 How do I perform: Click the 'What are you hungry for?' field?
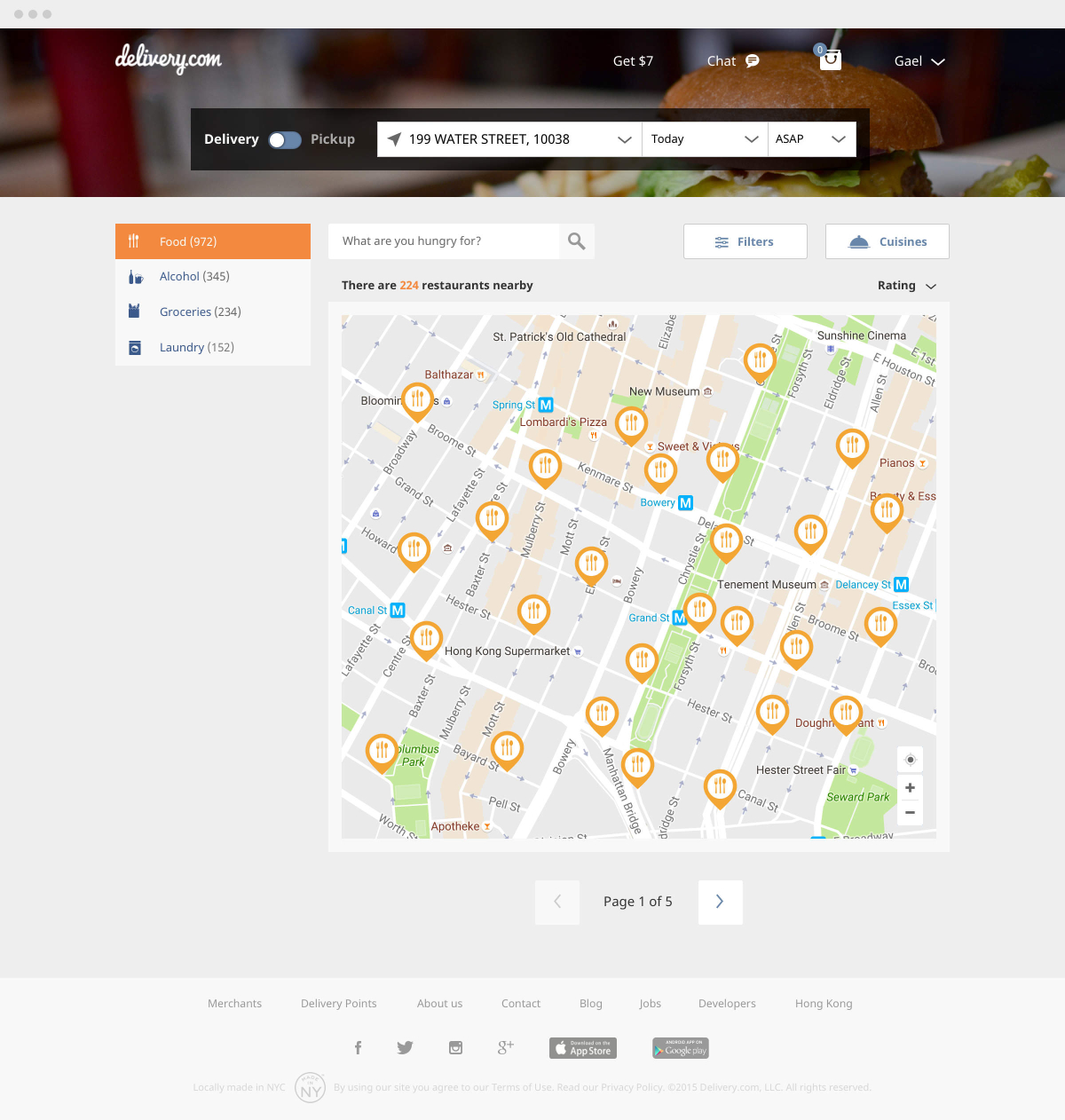[x=444, y=241]
